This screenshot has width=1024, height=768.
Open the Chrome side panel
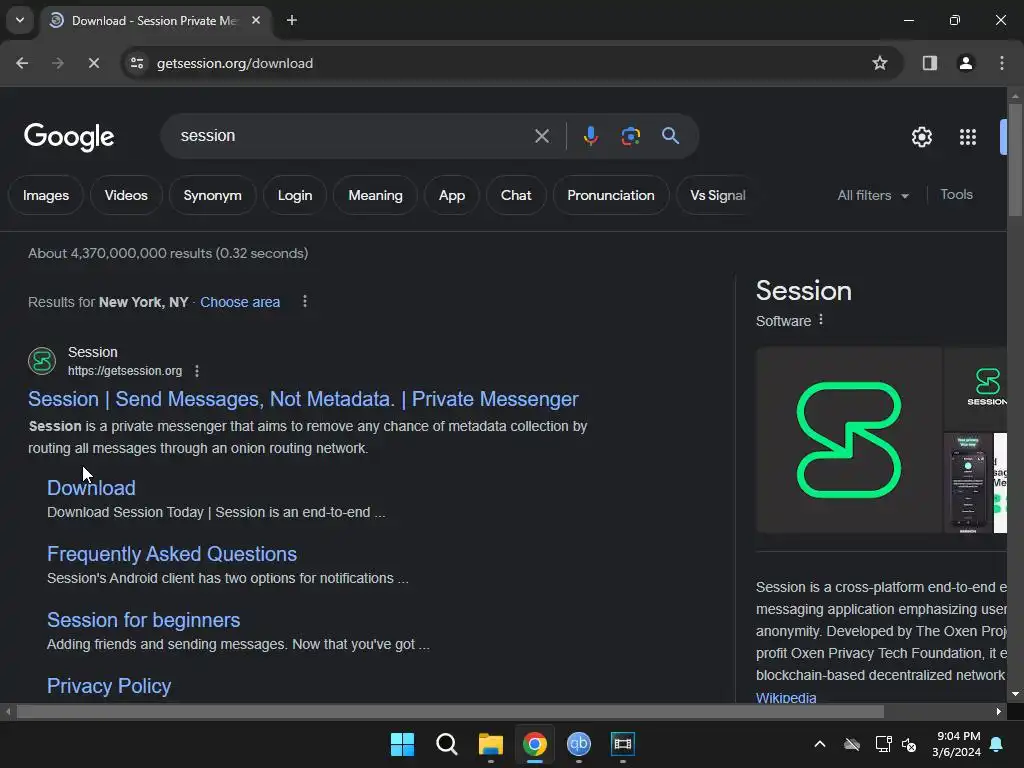point(929,63)
